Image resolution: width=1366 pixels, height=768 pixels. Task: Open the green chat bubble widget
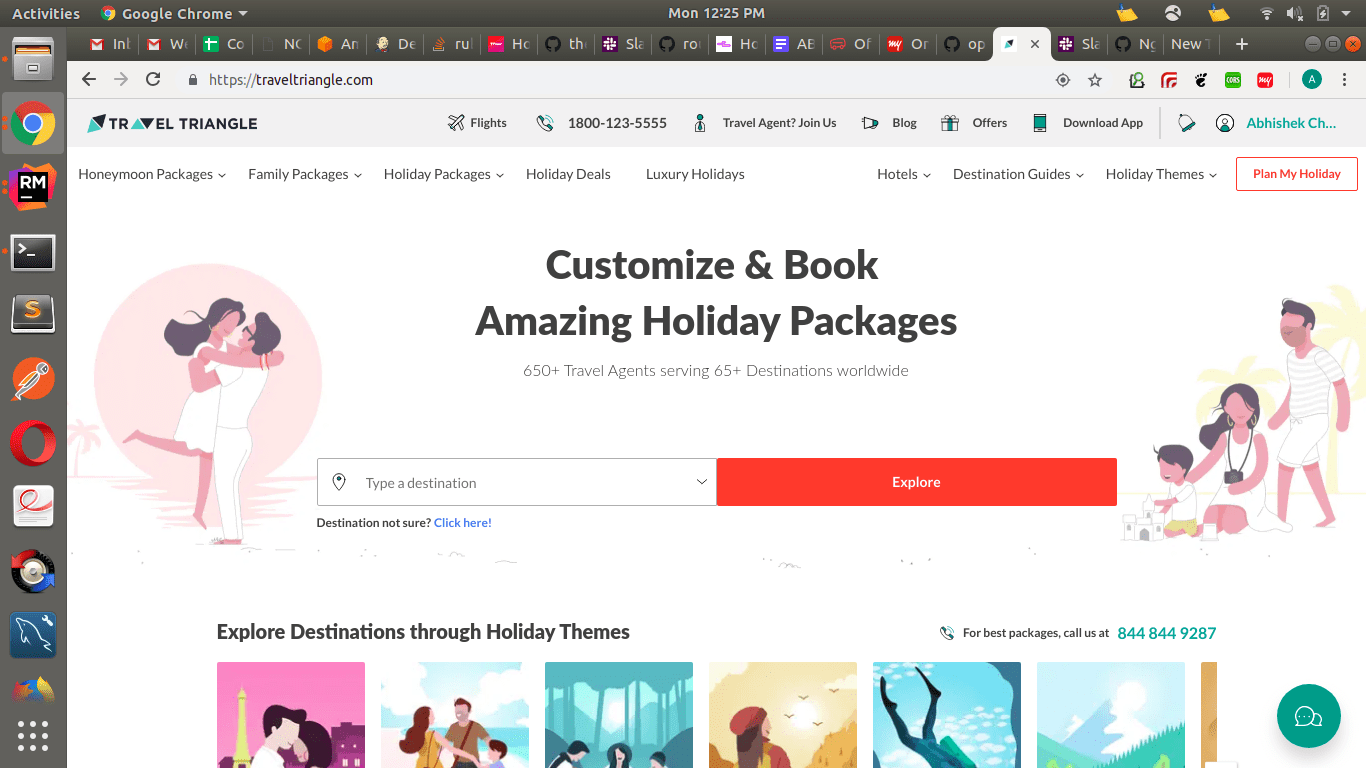click(1308, 716)
